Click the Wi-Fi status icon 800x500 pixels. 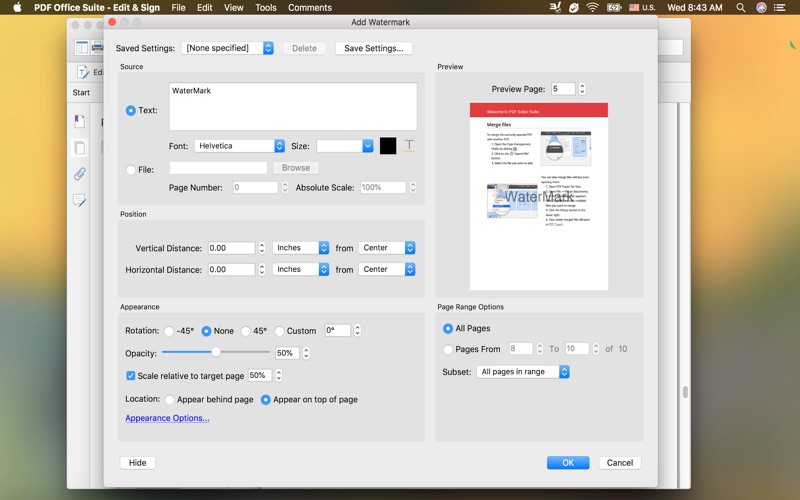[592, 7]
